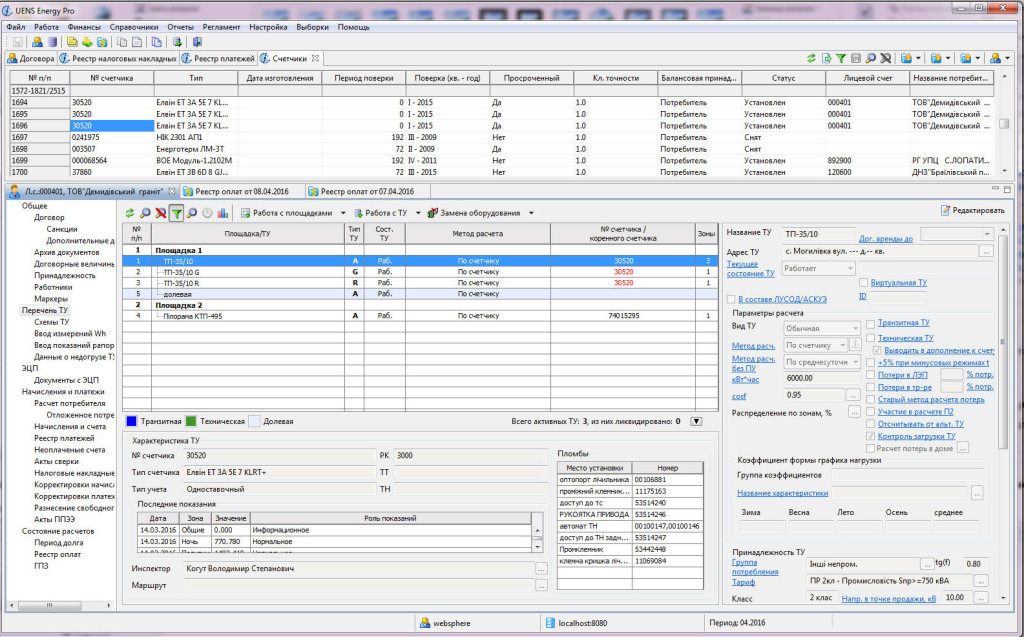Expand the Замена оборудования dropdown
This screenshot has height=637, width=1024.
tap(481, 213)
